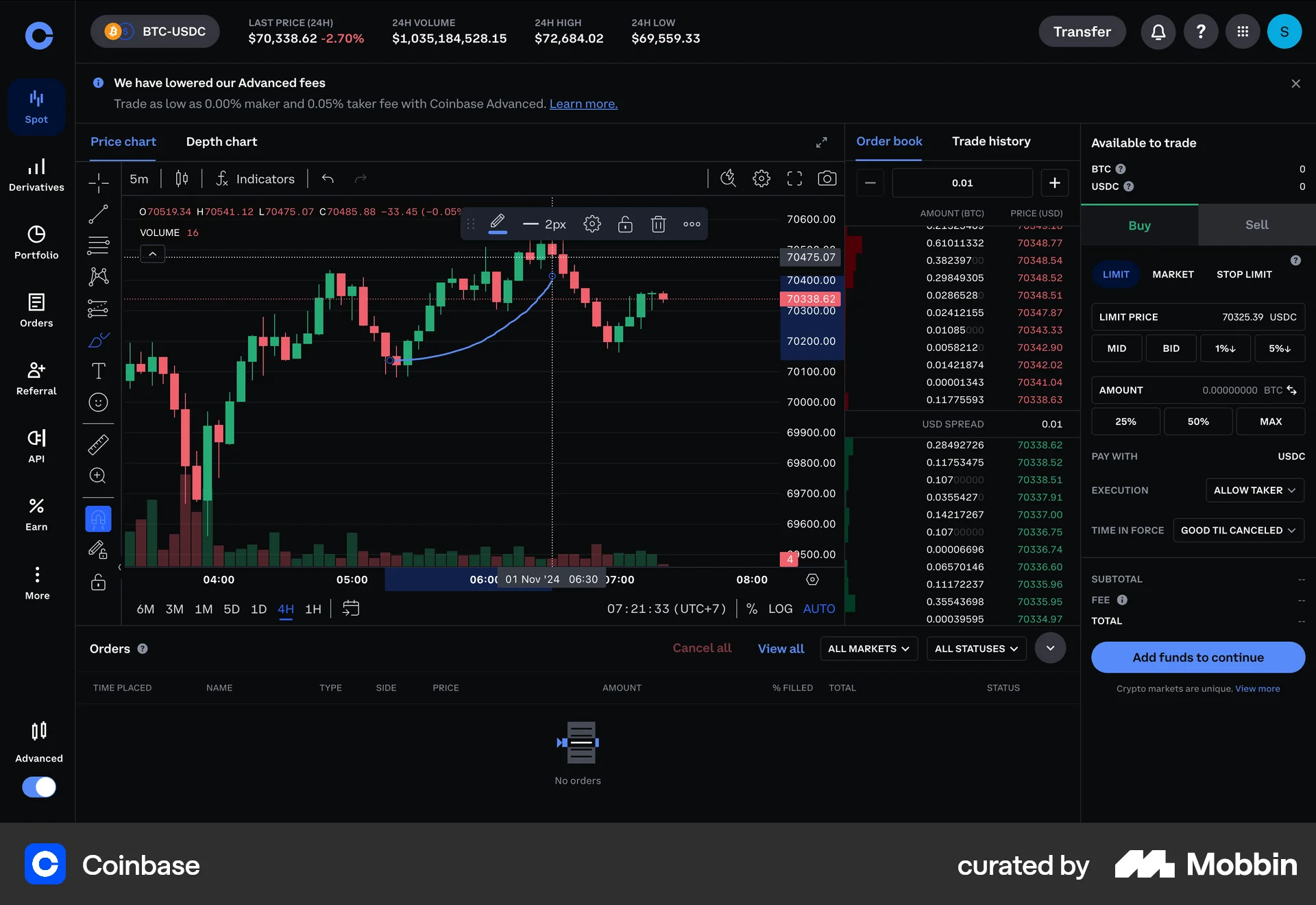Viewport: 1316px width, 905px height.
Task: Switch to the Depth chart tab
Action: coord(221,142)
